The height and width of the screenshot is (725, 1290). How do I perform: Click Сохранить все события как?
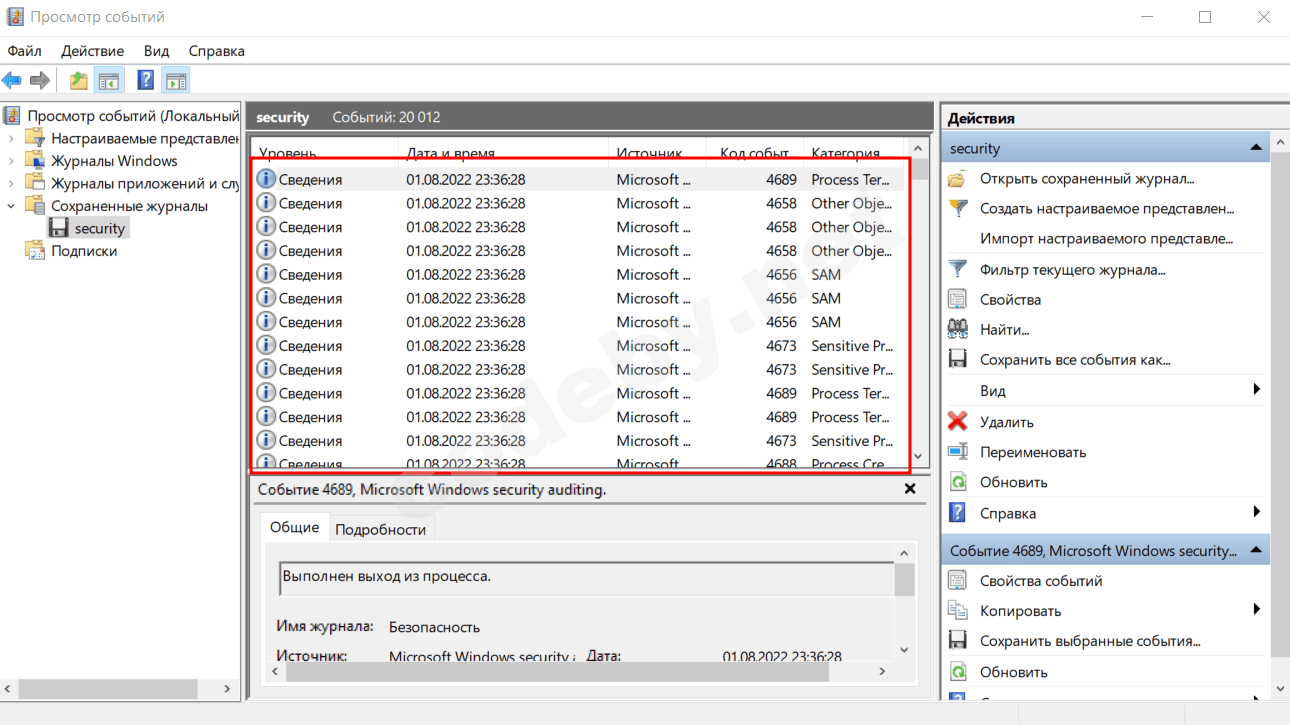click(x=1074, y=359)
